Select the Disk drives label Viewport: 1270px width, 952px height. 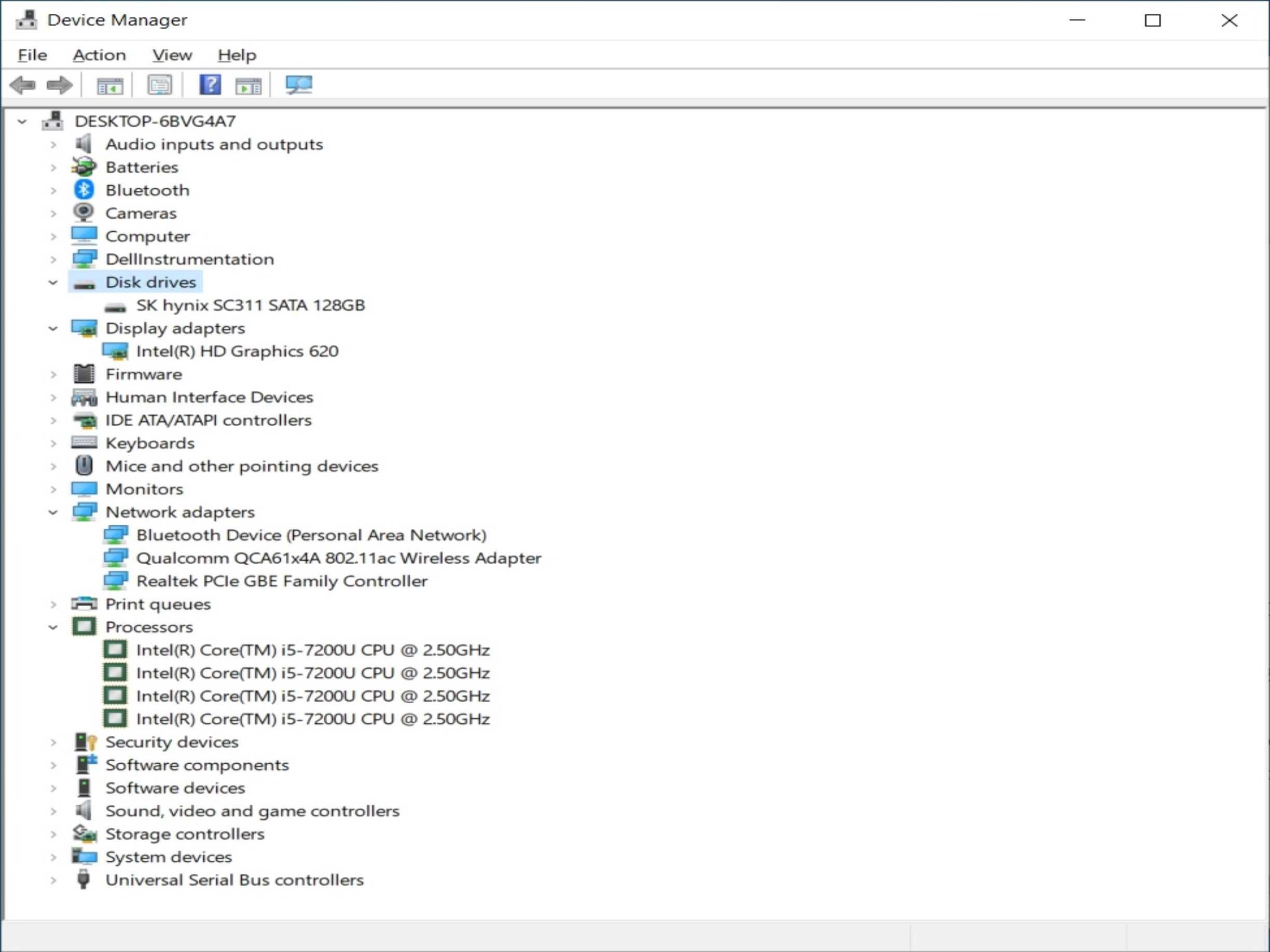point(151,282)
